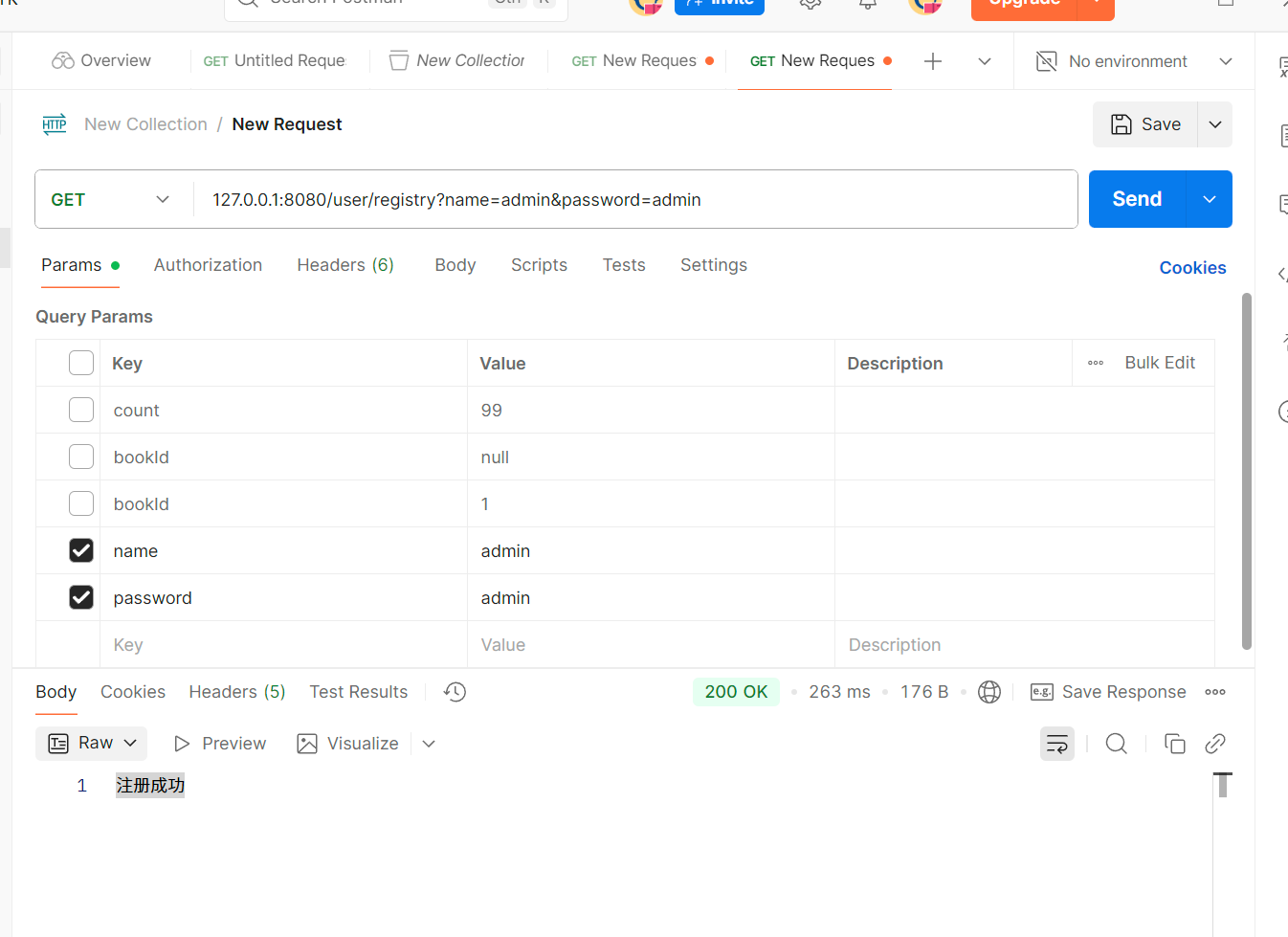
Task: Open the request Headers (6) tab
Action: click(x=345, y=265)
